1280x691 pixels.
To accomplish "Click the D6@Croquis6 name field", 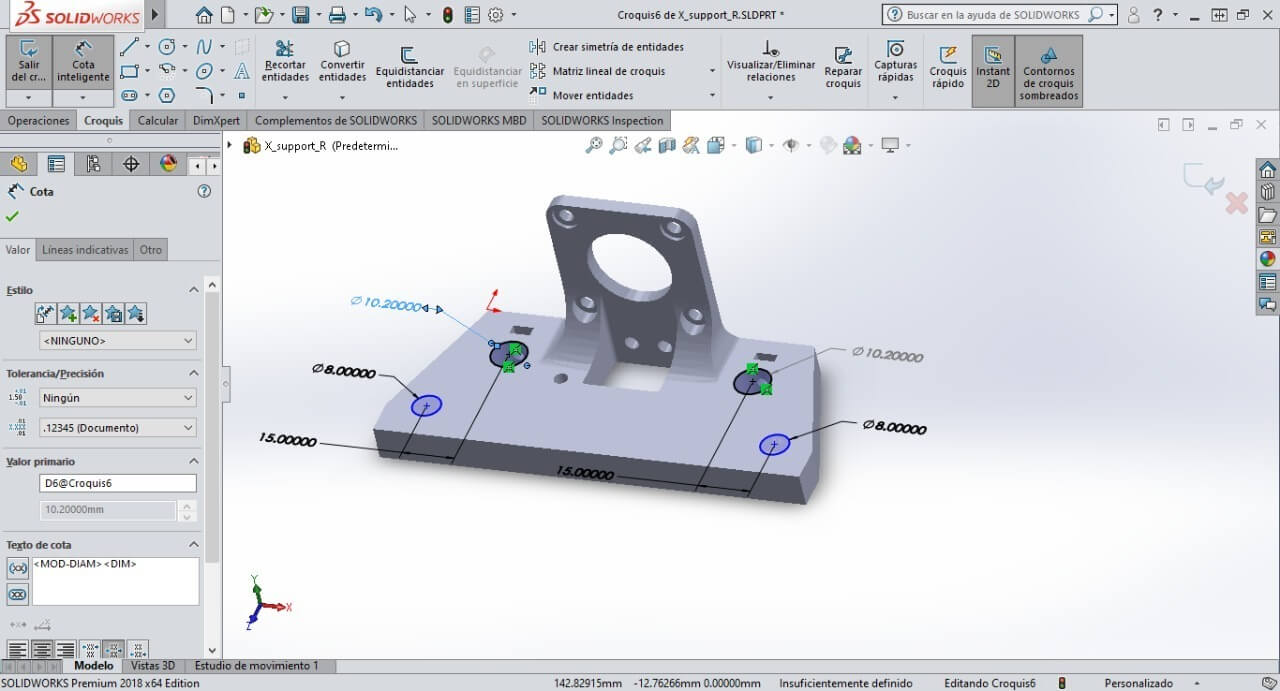I will coord(117,483).
